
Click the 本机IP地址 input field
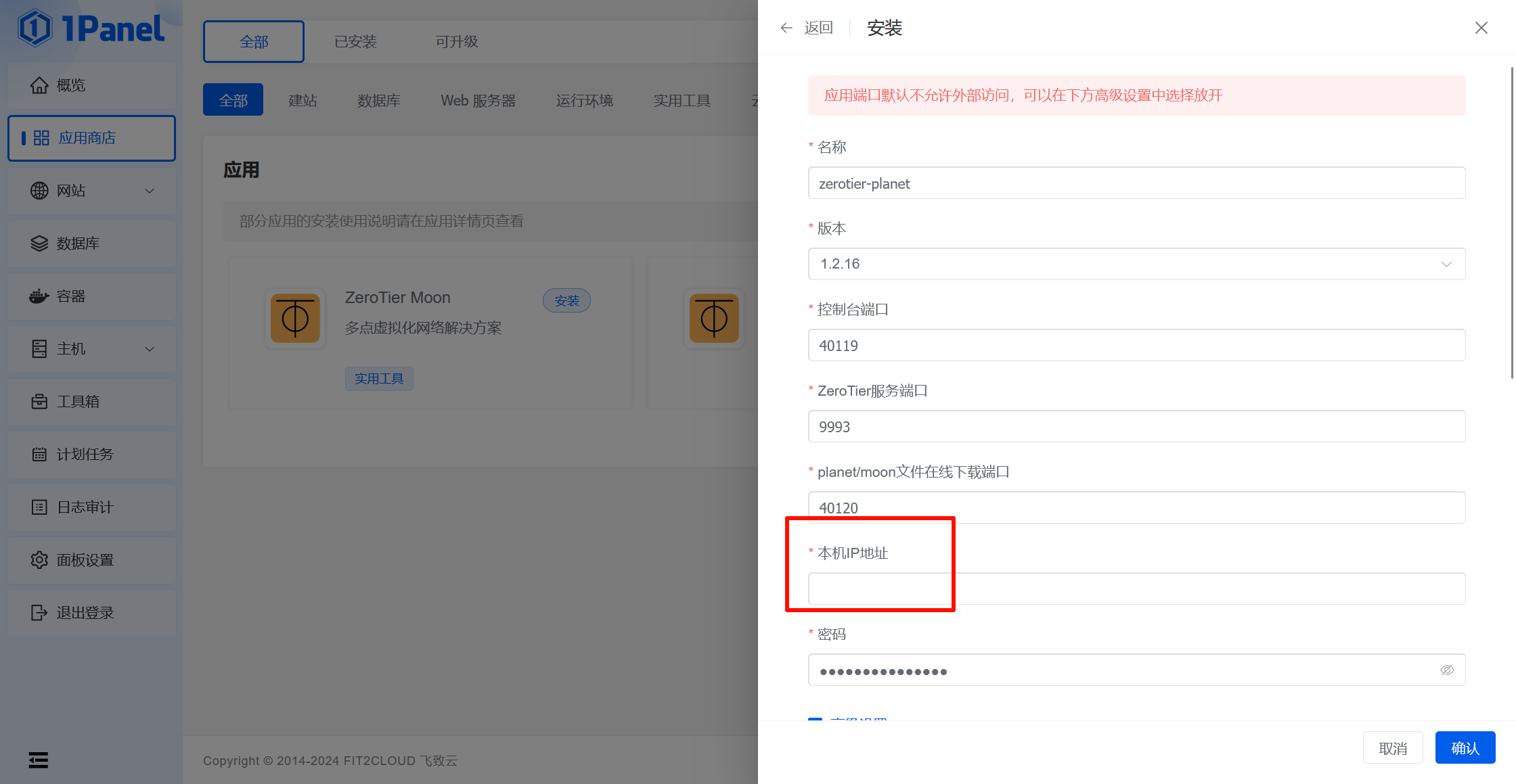pos(1136,589)
